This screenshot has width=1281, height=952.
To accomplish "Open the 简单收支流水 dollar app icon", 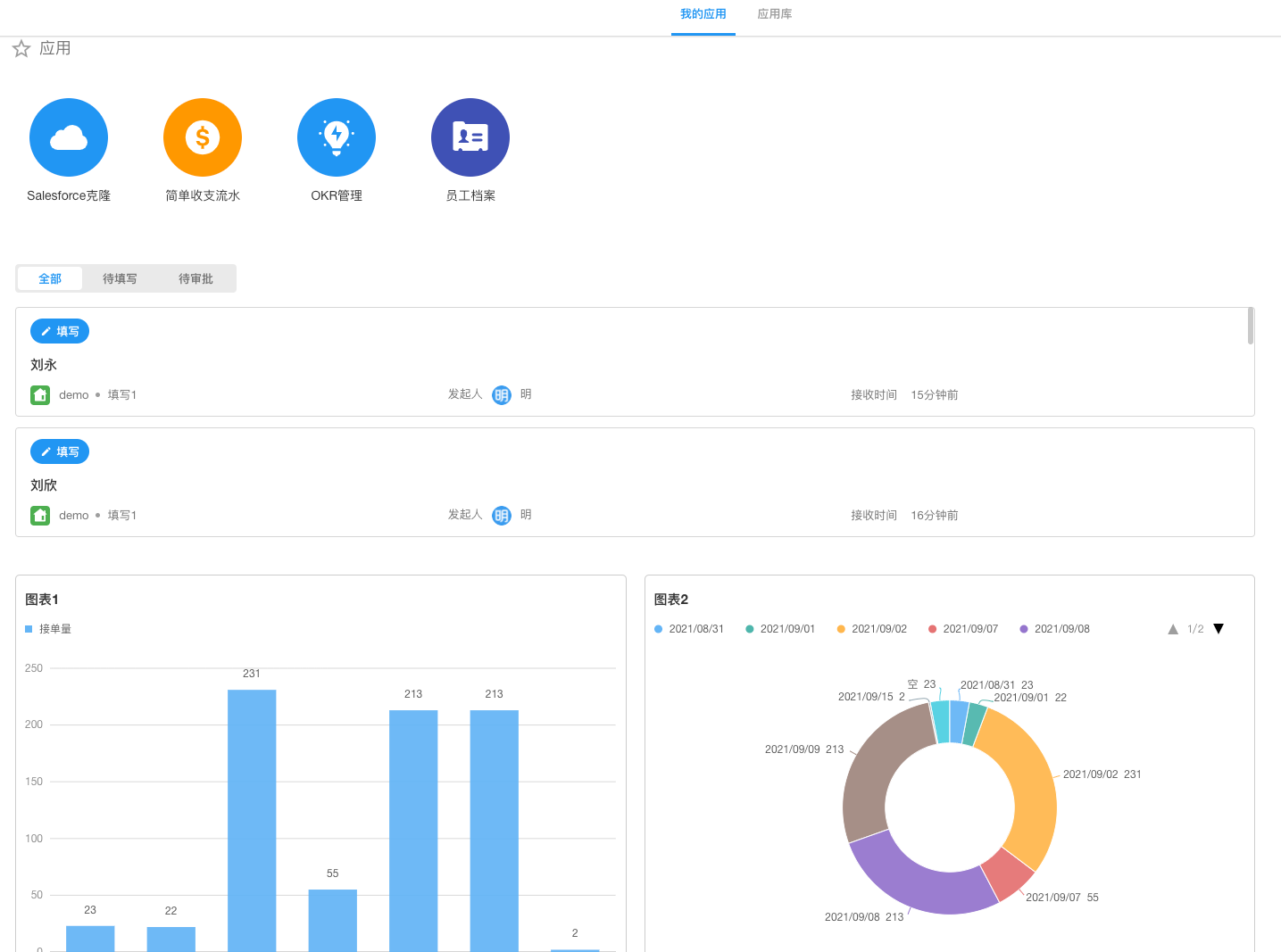I will pyautogui.click(x=203, y=137).
